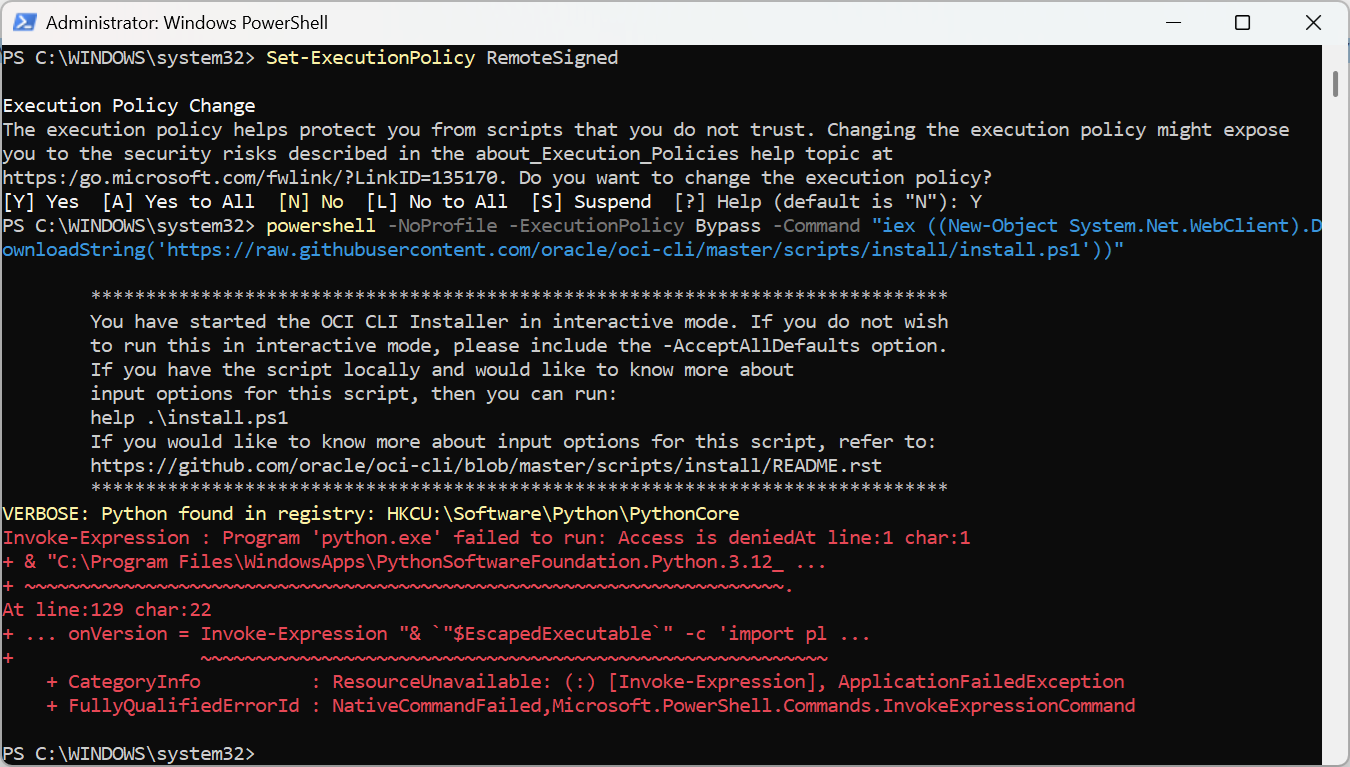Click the github.com README.rst URL

(486, 466)
